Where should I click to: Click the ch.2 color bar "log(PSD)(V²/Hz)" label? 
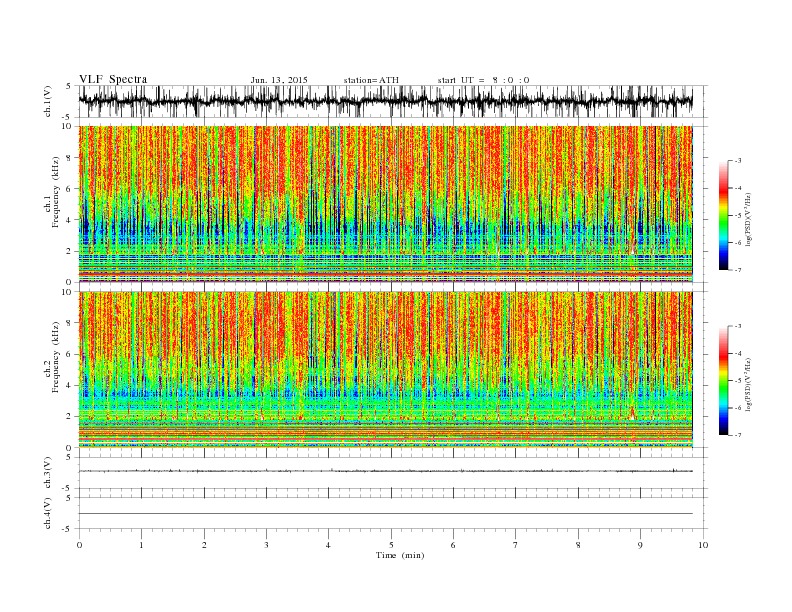pyautogui.click(x=749, y=384)
